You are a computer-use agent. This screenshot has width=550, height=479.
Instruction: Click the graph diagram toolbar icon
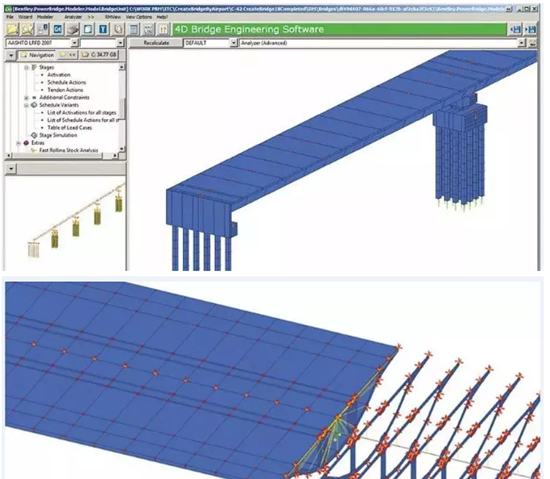click(149, 29)
